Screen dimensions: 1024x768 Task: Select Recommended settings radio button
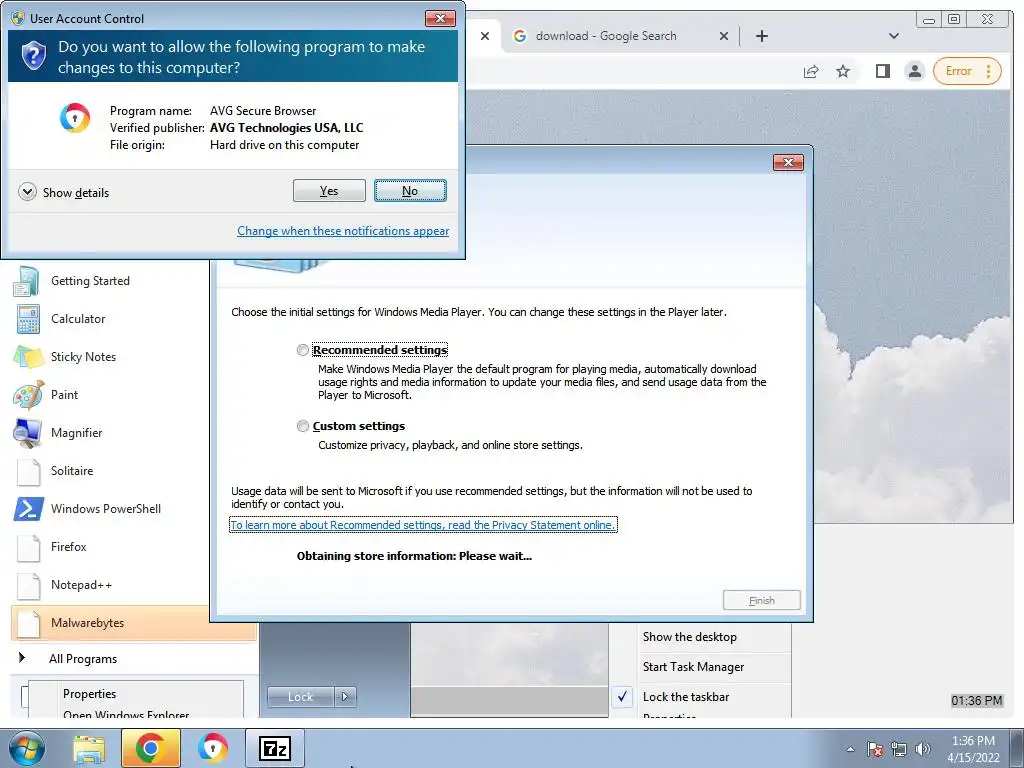[302, 350]
